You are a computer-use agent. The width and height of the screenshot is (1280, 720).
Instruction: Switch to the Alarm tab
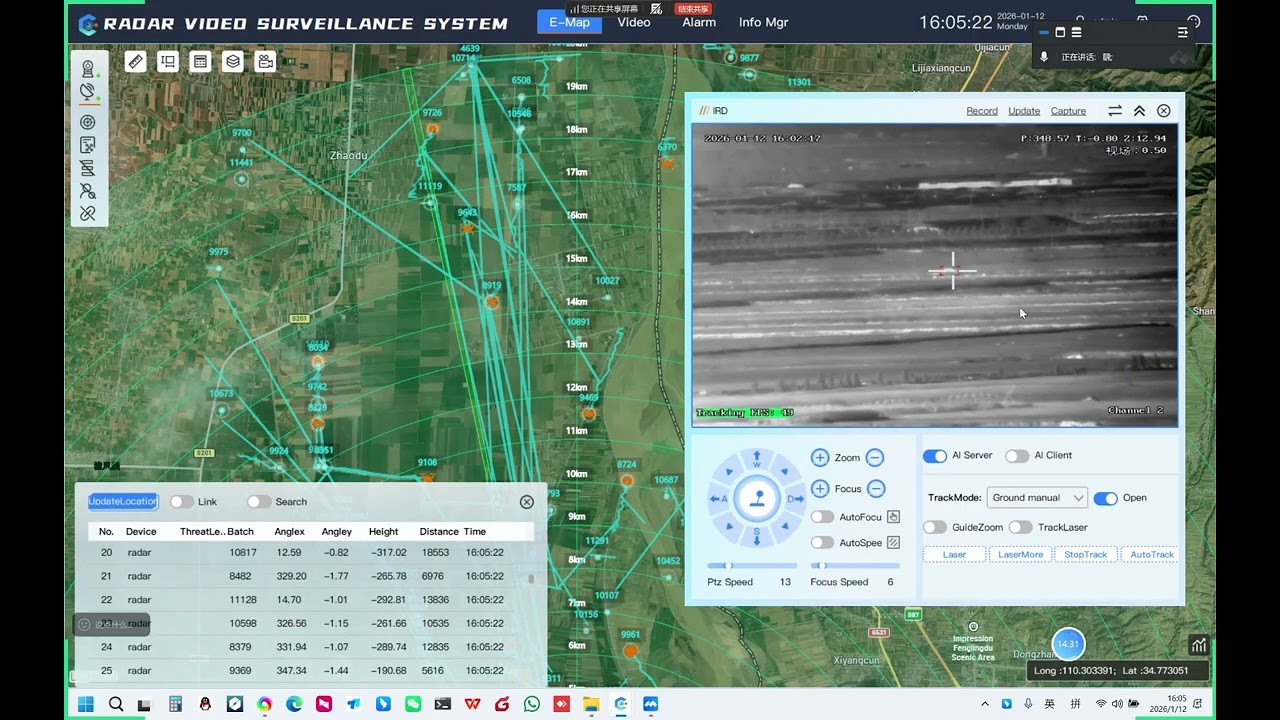pyautogui.click(x=699, y=22)
